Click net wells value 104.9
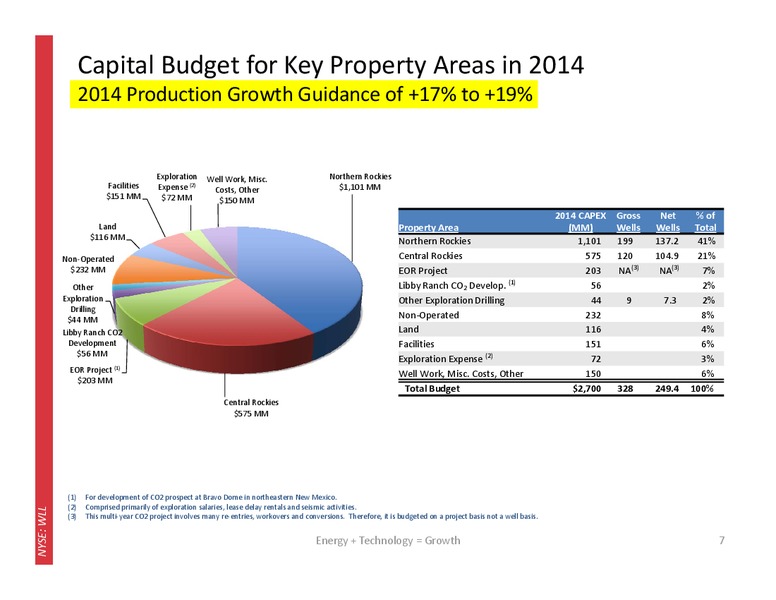 pyautogui.click(x=667, y=256)
